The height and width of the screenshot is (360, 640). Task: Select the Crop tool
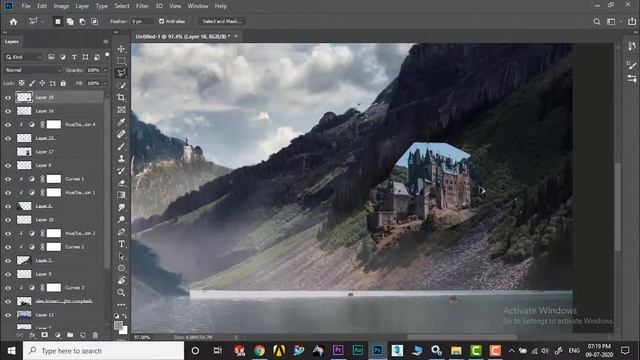121,98
